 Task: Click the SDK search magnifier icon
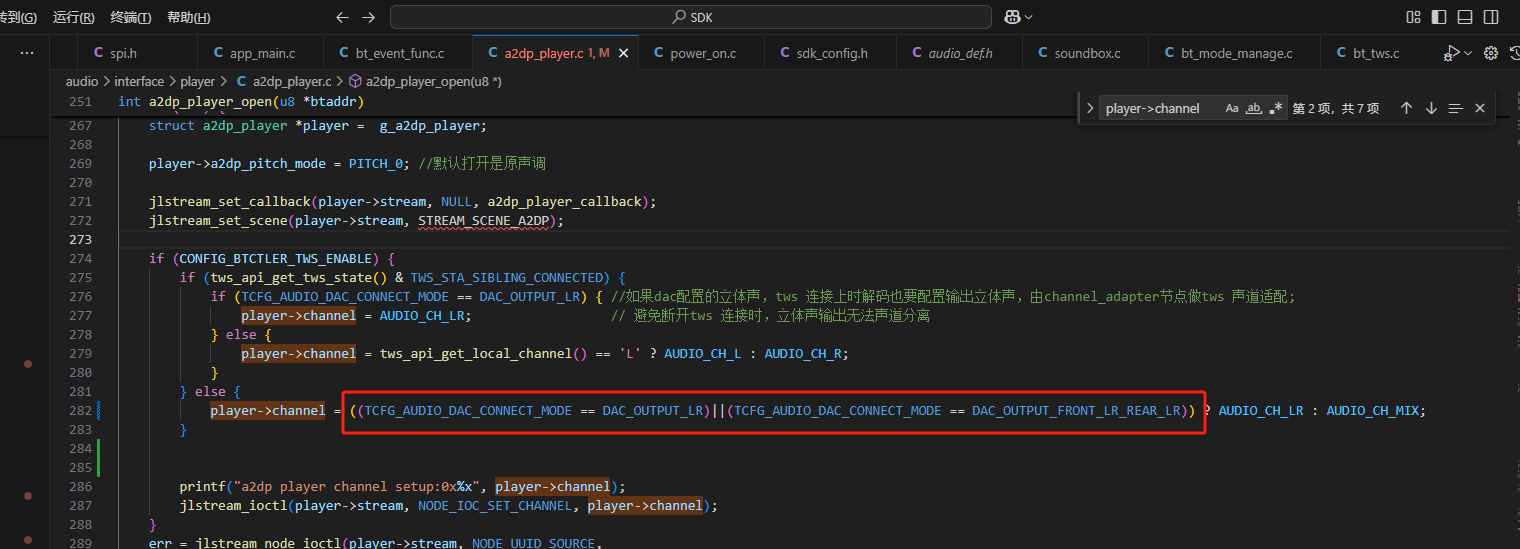[x=680, y=17]
